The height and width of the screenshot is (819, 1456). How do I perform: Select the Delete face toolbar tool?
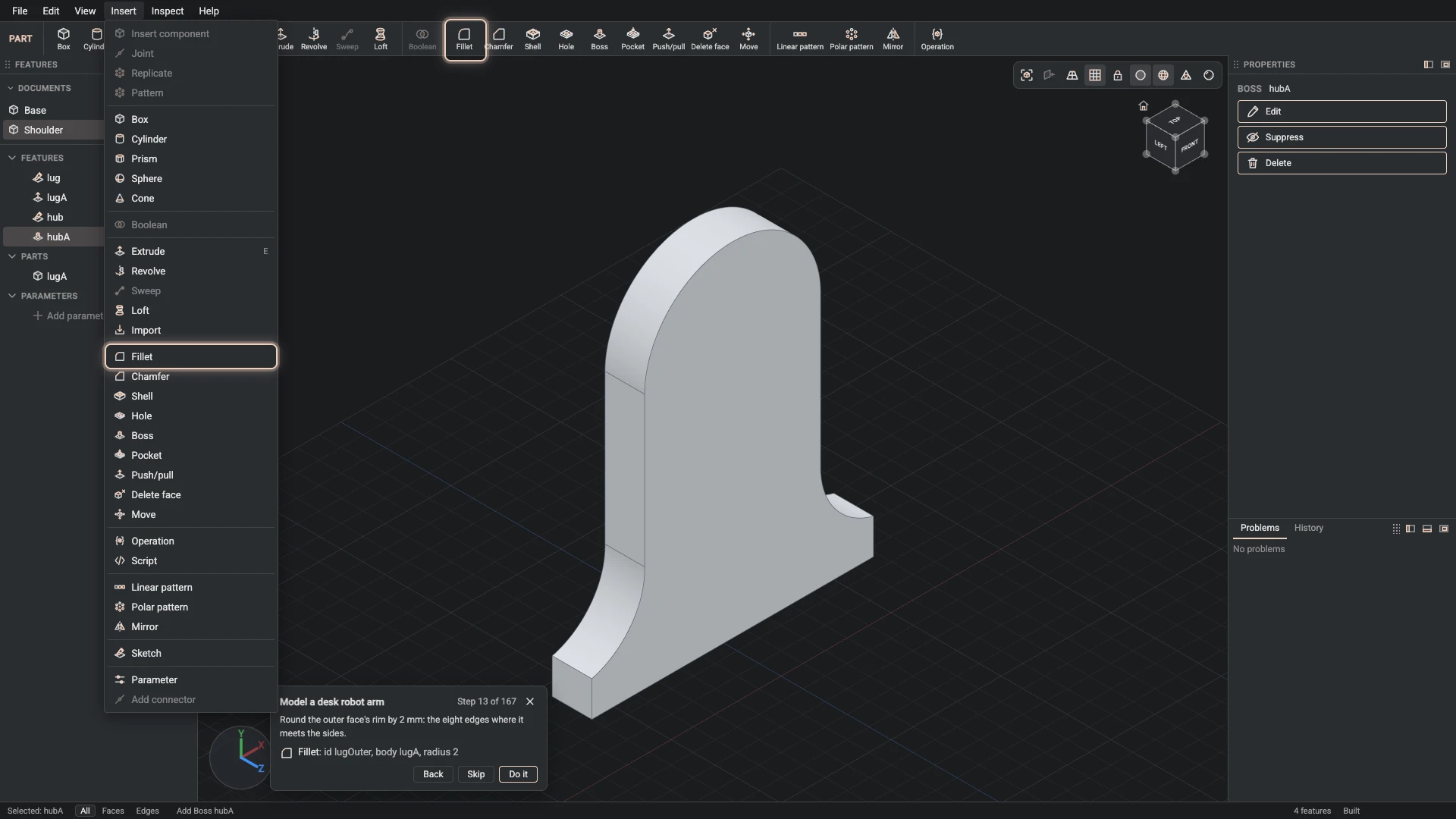(x=711, y=39)
